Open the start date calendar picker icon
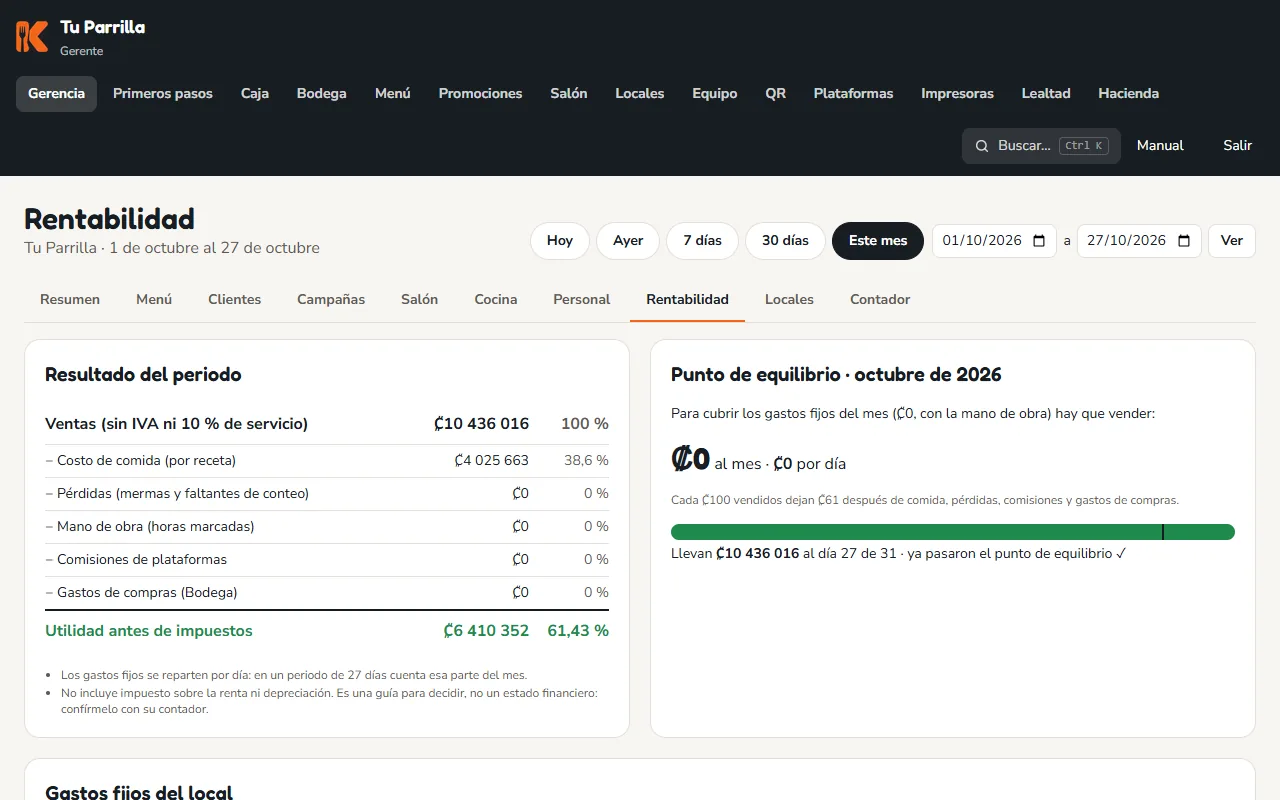This screenshot has height=800, width=1280. (x=1039, y=241)
